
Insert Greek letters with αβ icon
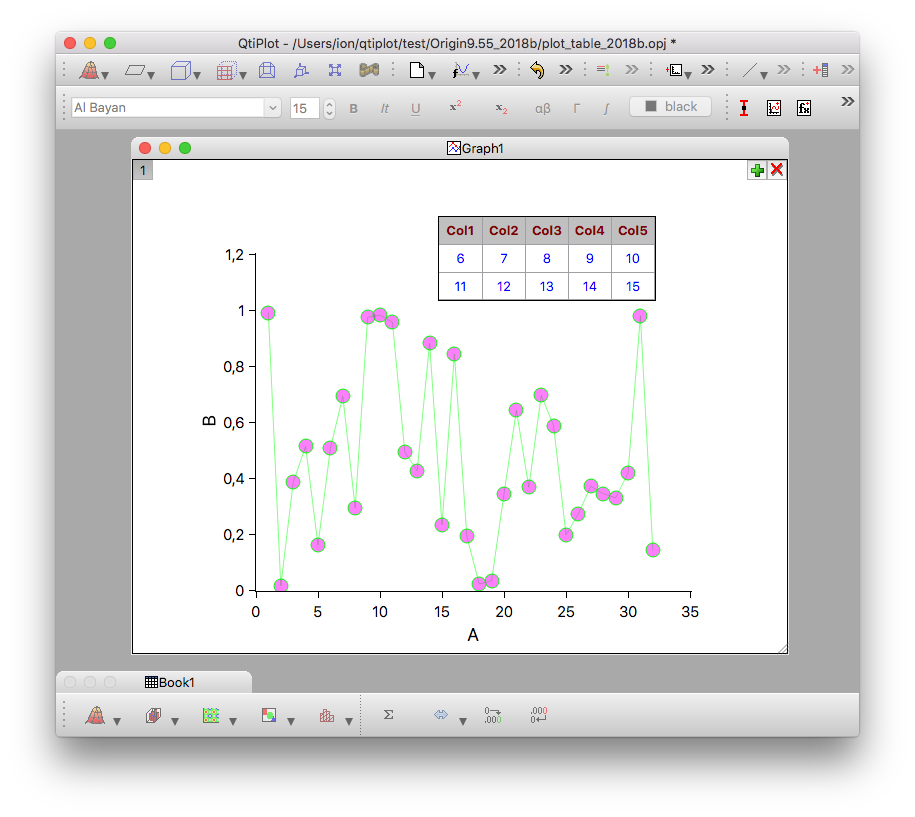coord(542,108)
